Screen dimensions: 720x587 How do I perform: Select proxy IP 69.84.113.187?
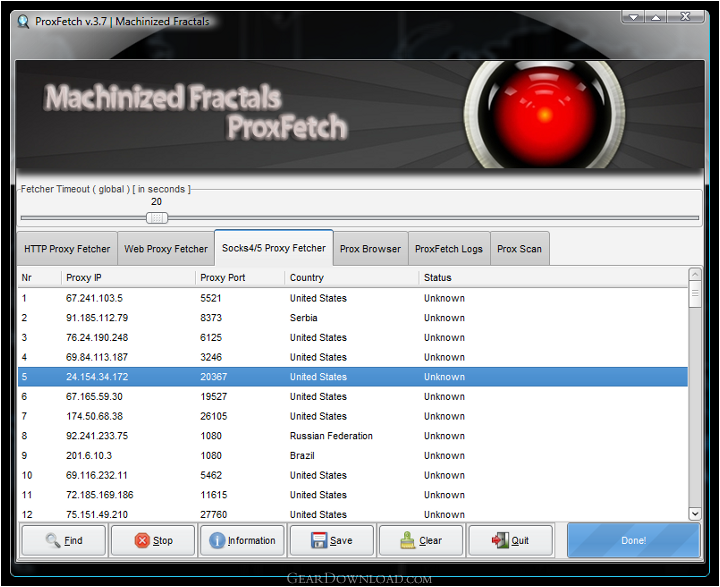coord(97,357)
